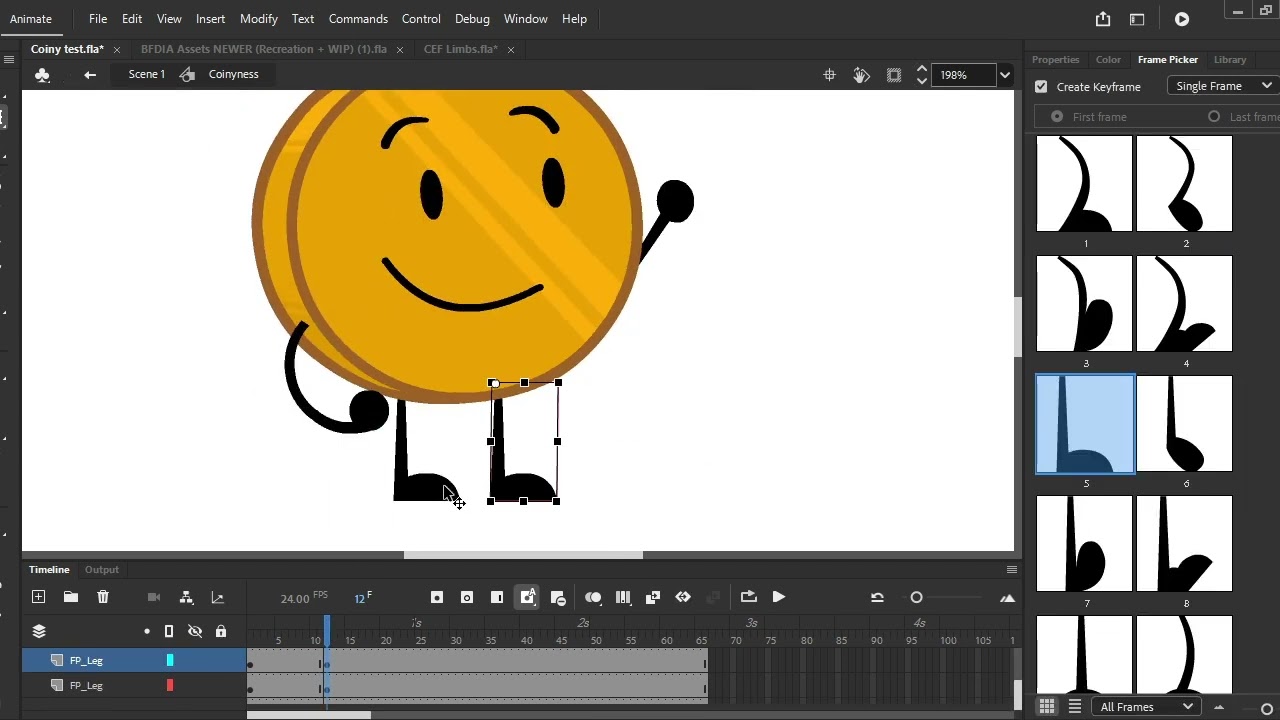Switch to the Properties panel tab
The width and height of the screenshot is (1280, 720).
coord(1055,60)
